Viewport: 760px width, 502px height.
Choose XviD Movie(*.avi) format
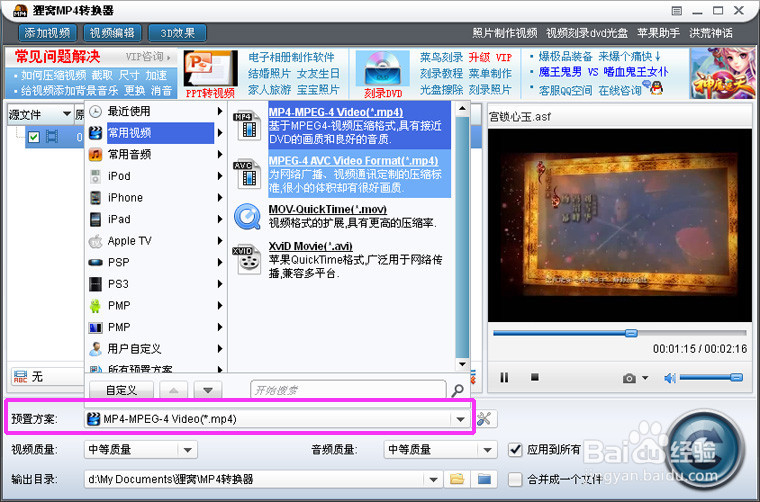(311, 246)
